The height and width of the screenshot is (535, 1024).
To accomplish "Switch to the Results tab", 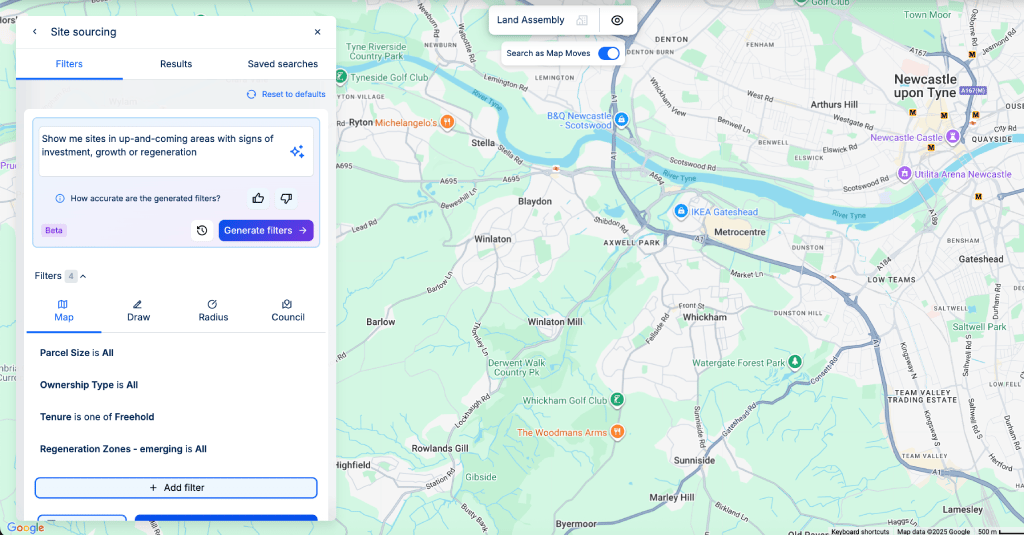I will 176,64.
